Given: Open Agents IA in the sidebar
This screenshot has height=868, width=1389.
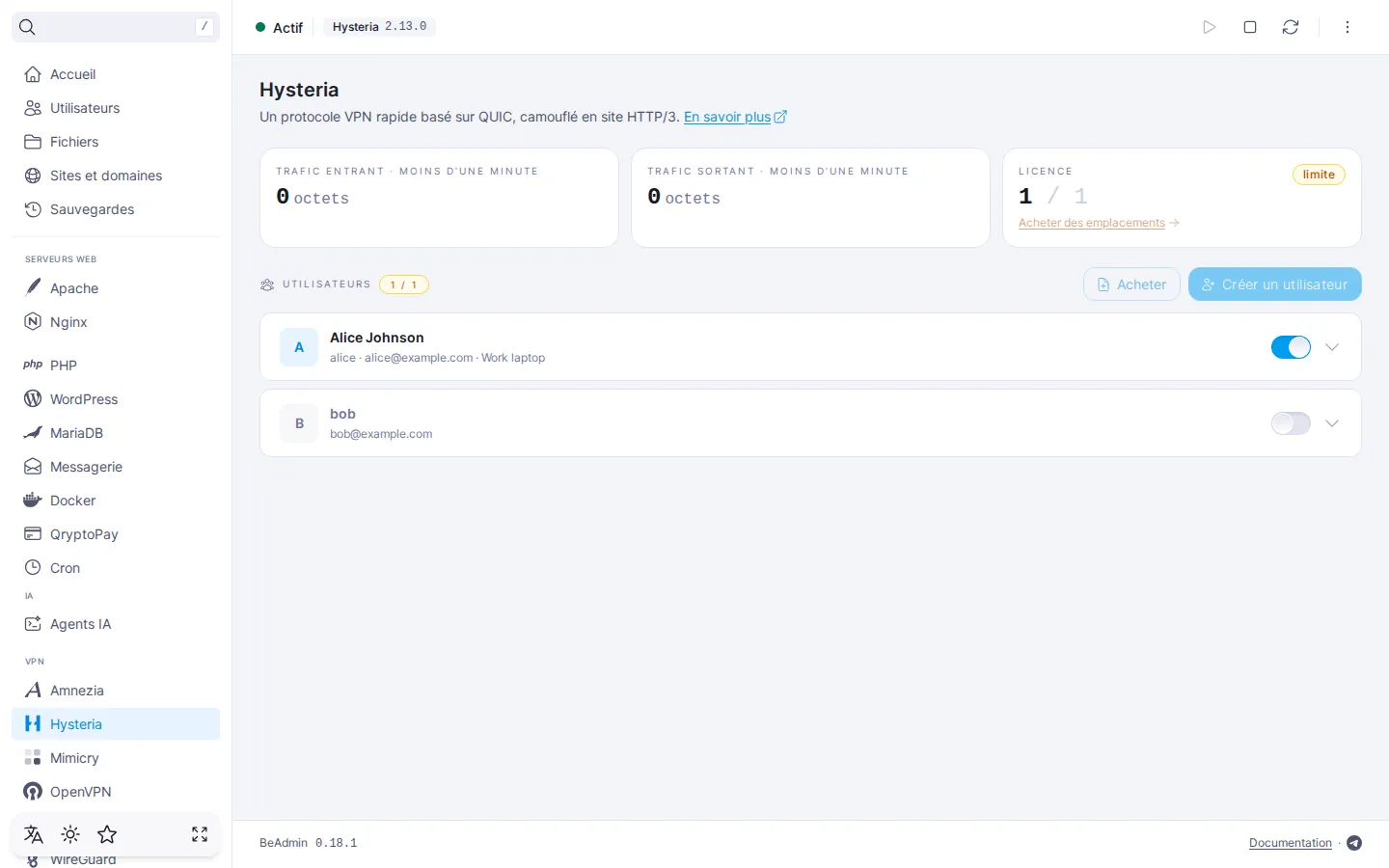Looking at the screenshot, I should (x=116, y=624).
